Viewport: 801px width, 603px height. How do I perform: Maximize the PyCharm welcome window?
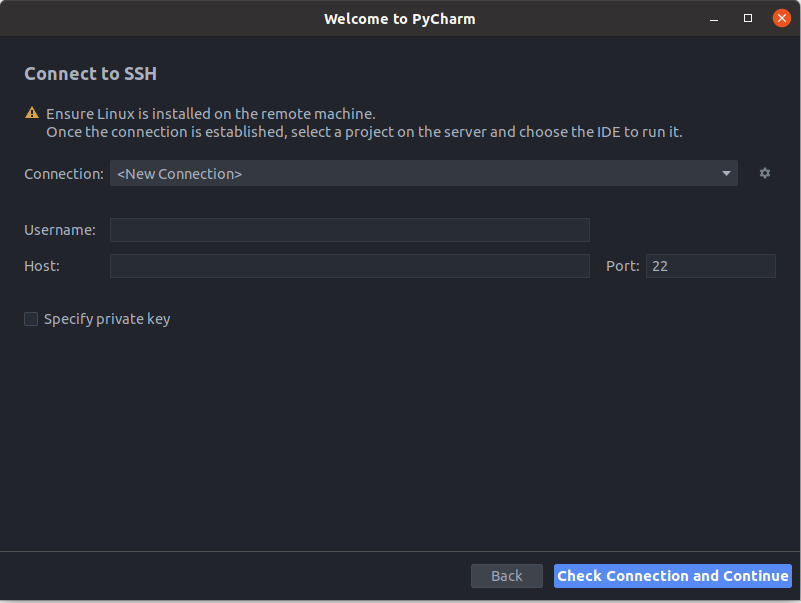click(x=747, y=18)
